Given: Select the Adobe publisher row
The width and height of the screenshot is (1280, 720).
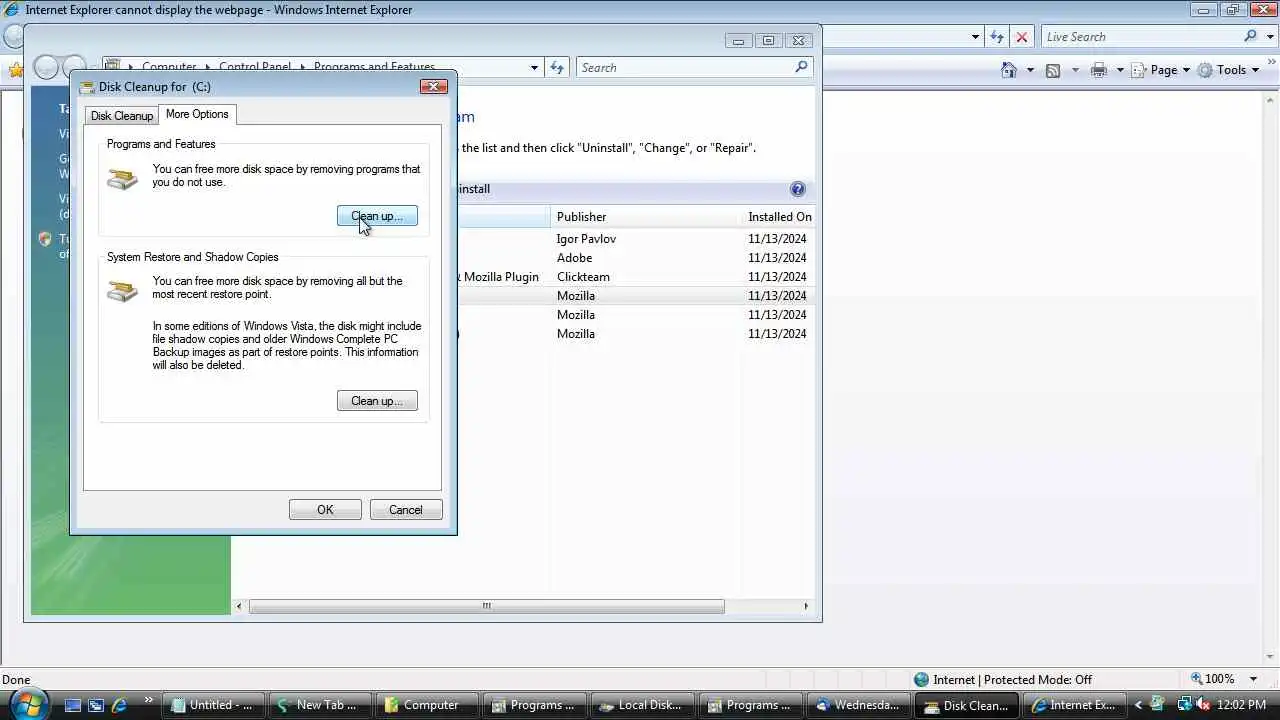Looking at the screenshot, I should point(574,258).
